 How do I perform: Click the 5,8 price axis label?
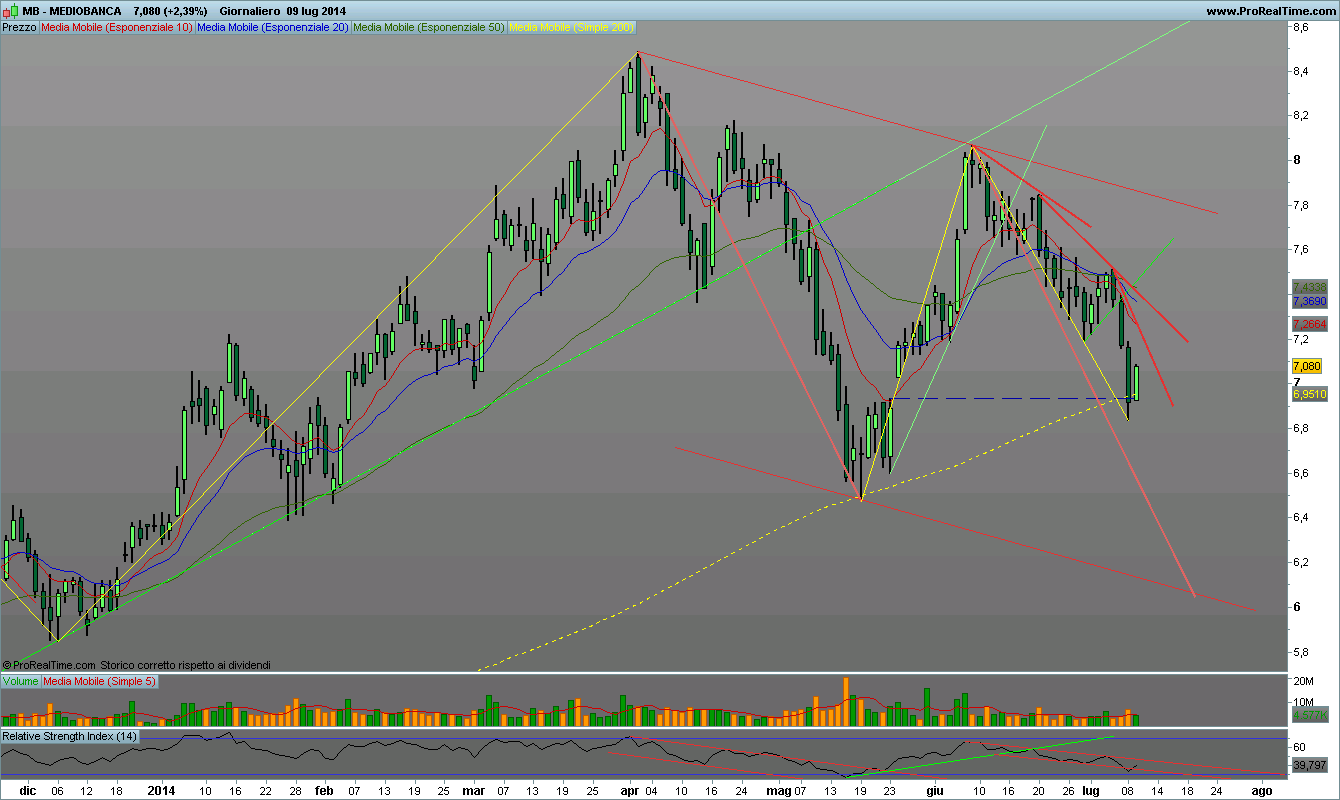point(1300,652)
